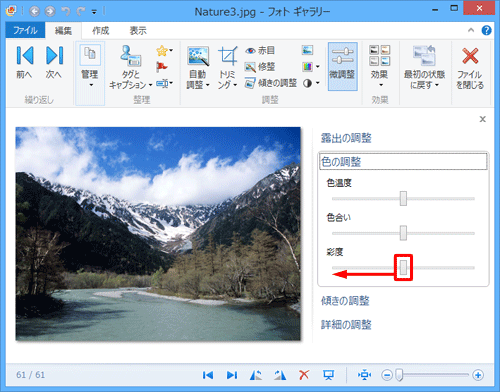
Task: Click the redo arrow in title bar
Action: click(81, 12)
